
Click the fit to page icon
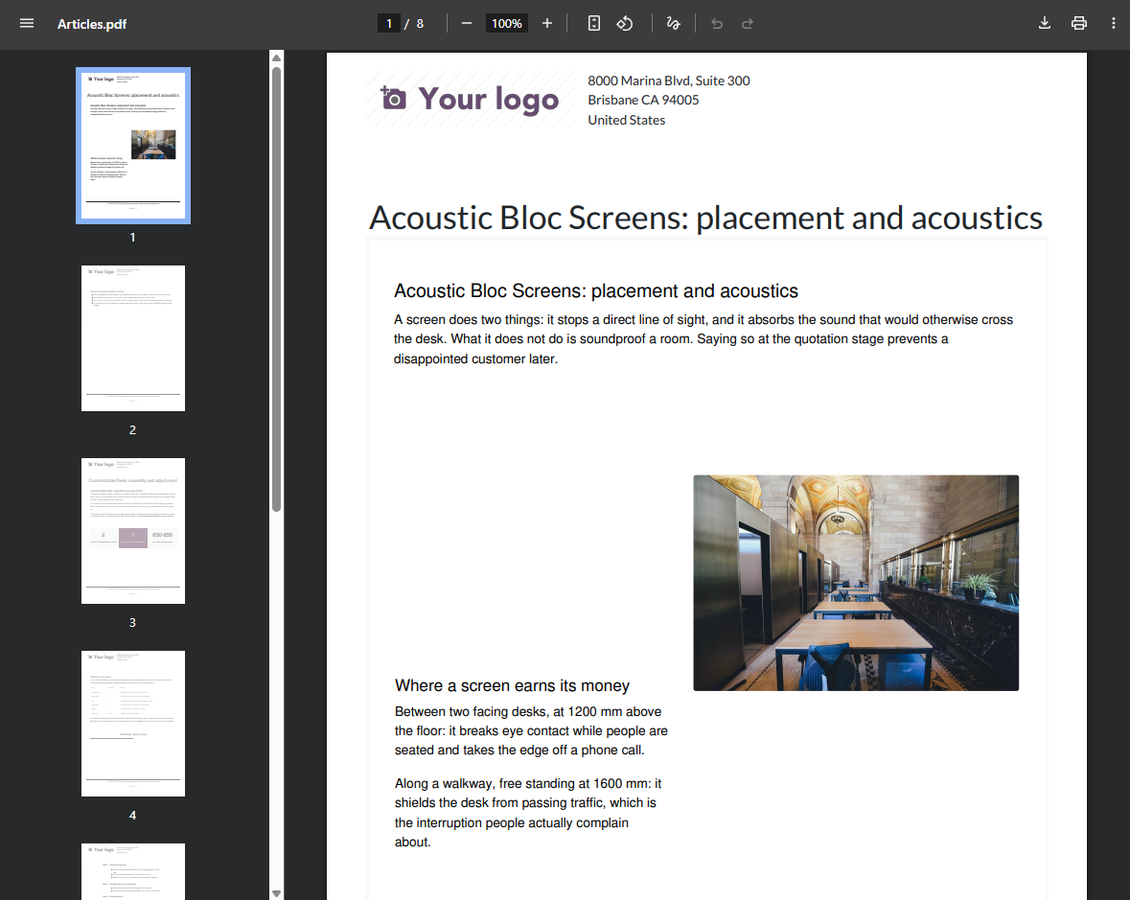coord(594,24)
